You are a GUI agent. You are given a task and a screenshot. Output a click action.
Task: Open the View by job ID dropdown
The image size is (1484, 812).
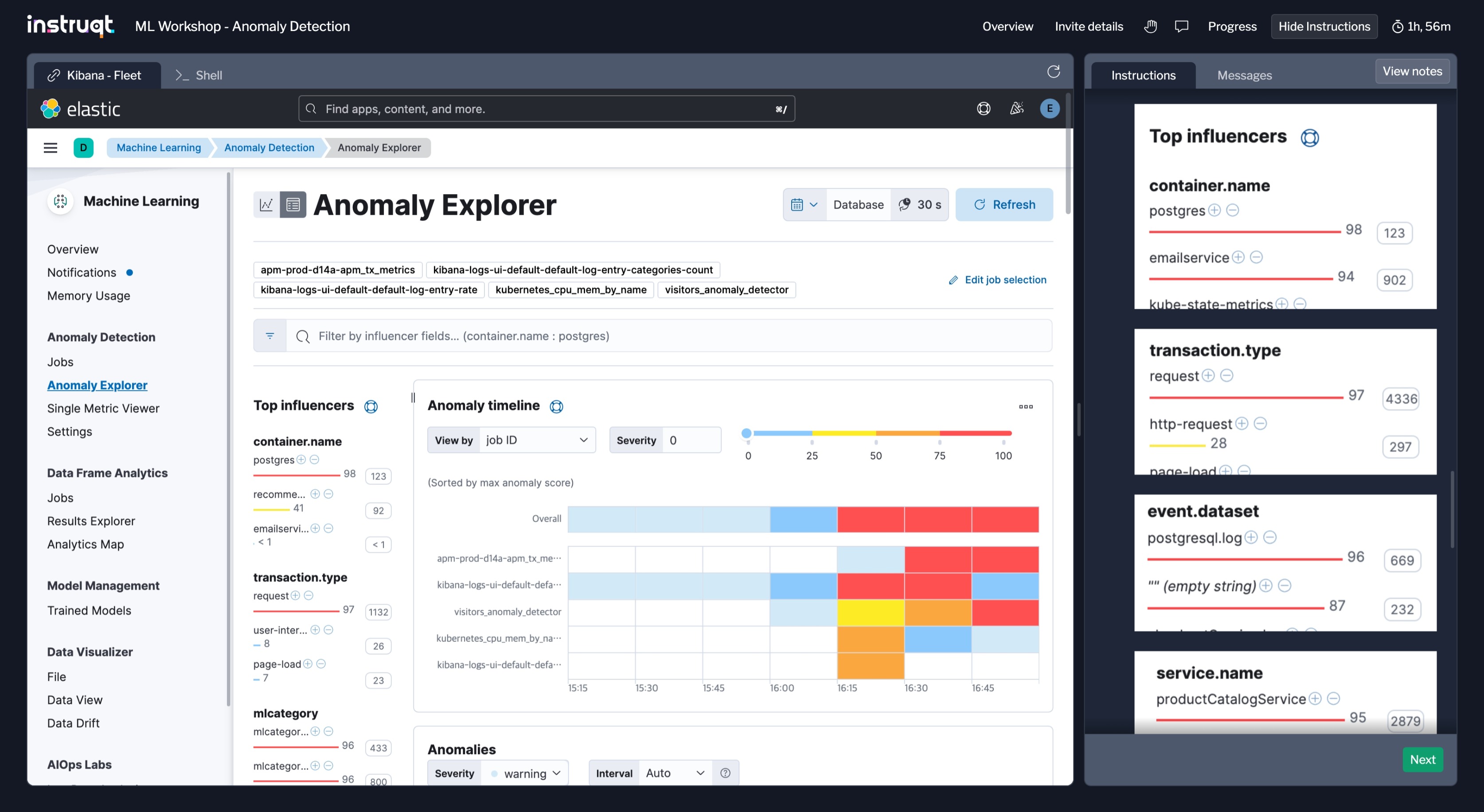[x=537, y=440]
